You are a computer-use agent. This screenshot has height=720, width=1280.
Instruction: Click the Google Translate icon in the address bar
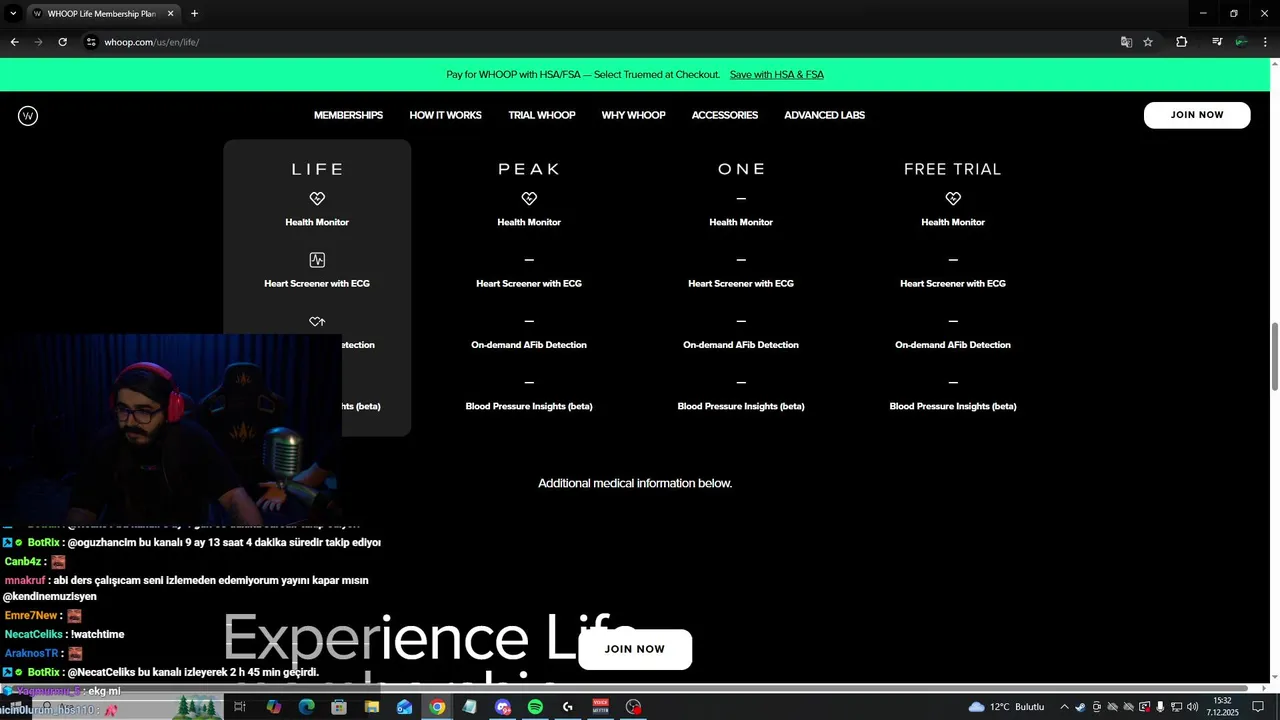(1126, 42)
